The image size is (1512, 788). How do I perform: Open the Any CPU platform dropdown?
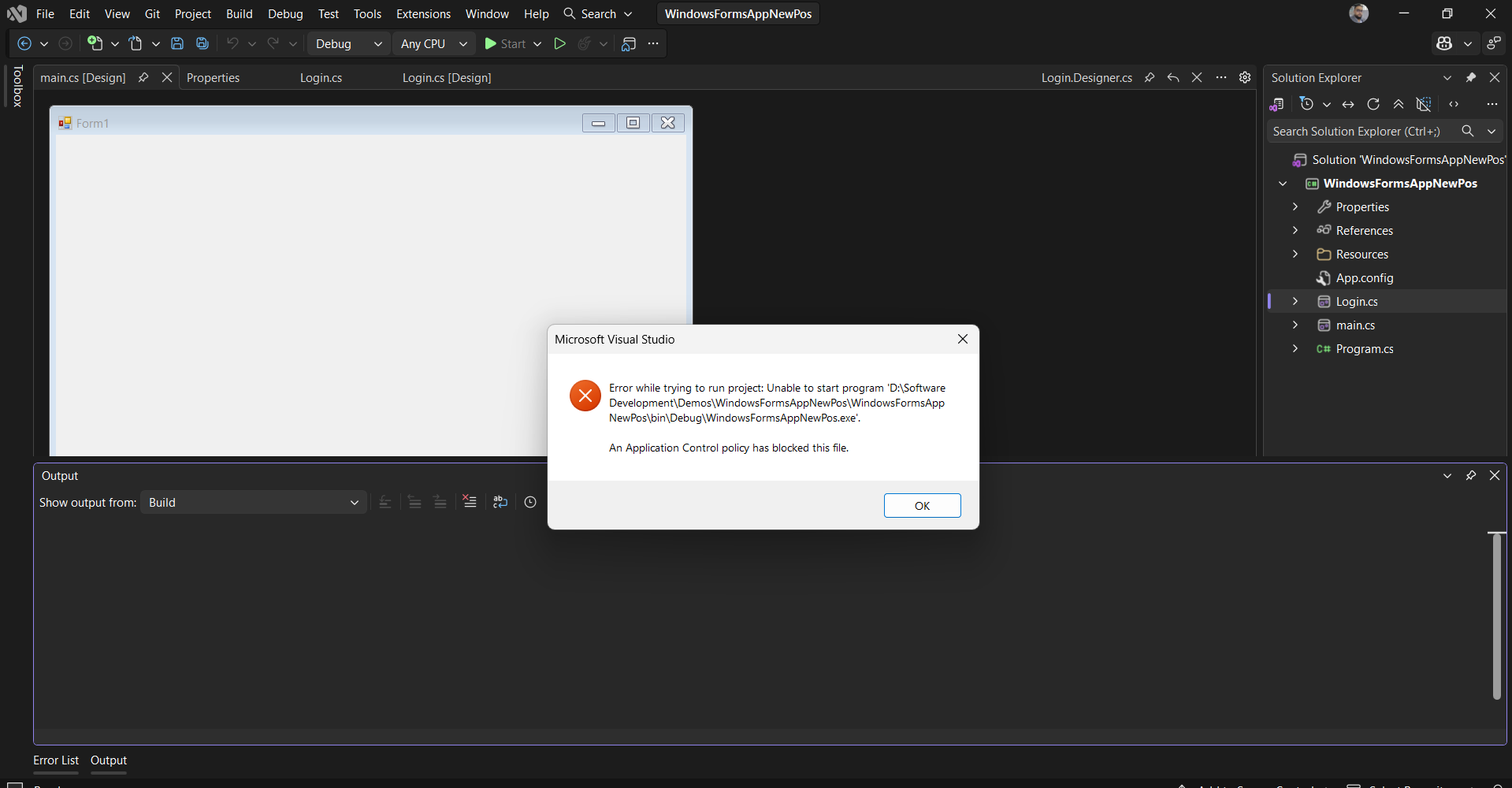click(x=433, y=44)
